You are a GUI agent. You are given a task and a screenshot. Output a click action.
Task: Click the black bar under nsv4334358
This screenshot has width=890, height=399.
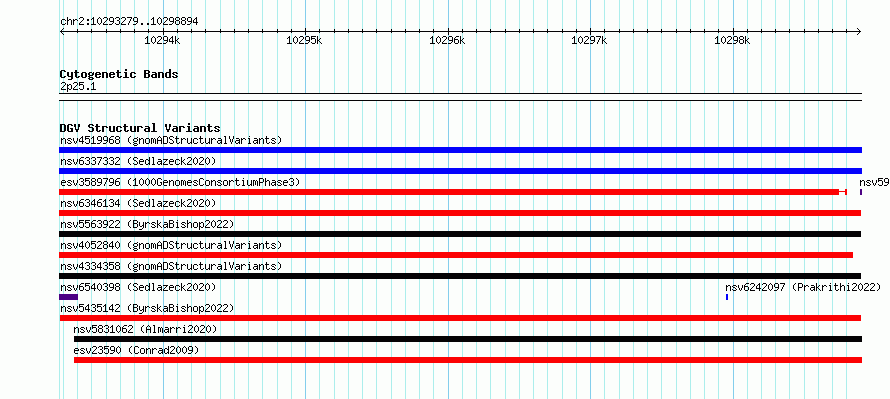(x=460, y=276)
